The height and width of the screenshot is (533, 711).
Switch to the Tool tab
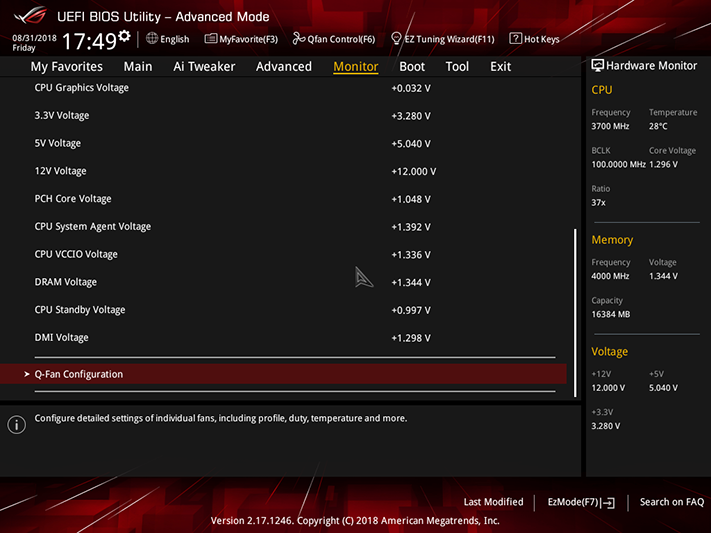pyautogui.click(x=457, y=66)
